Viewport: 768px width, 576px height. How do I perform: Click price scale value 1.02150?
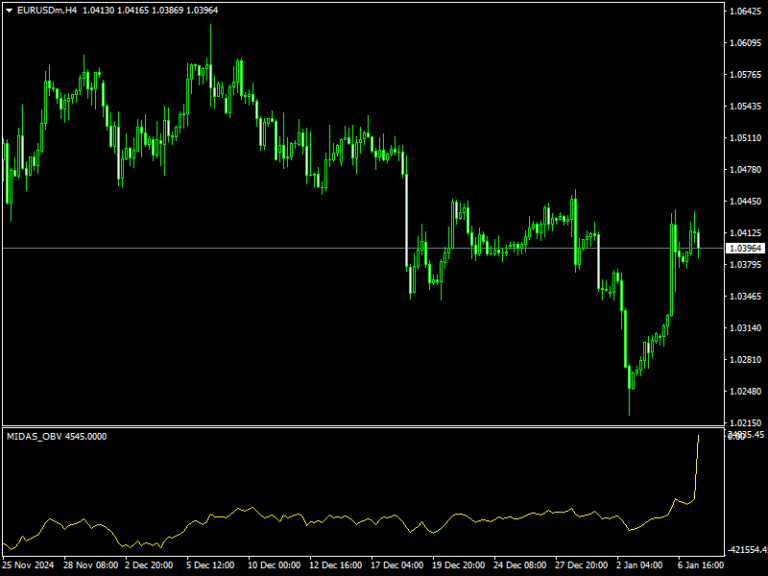point(745,422)
